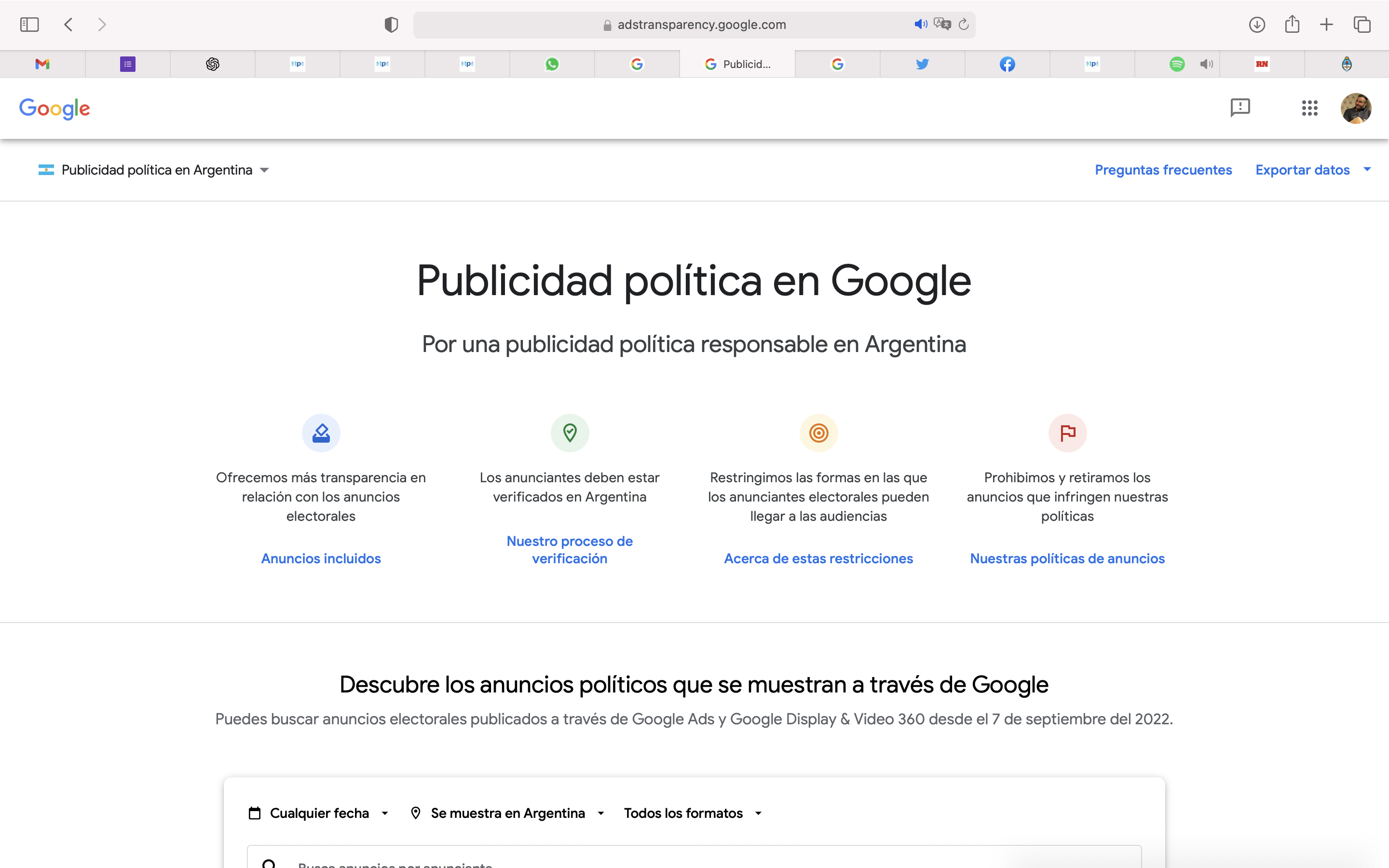1389x868 pixels.
Task: Click the Safari sidebar toggle icon
Action: click(x=29, y=25)
